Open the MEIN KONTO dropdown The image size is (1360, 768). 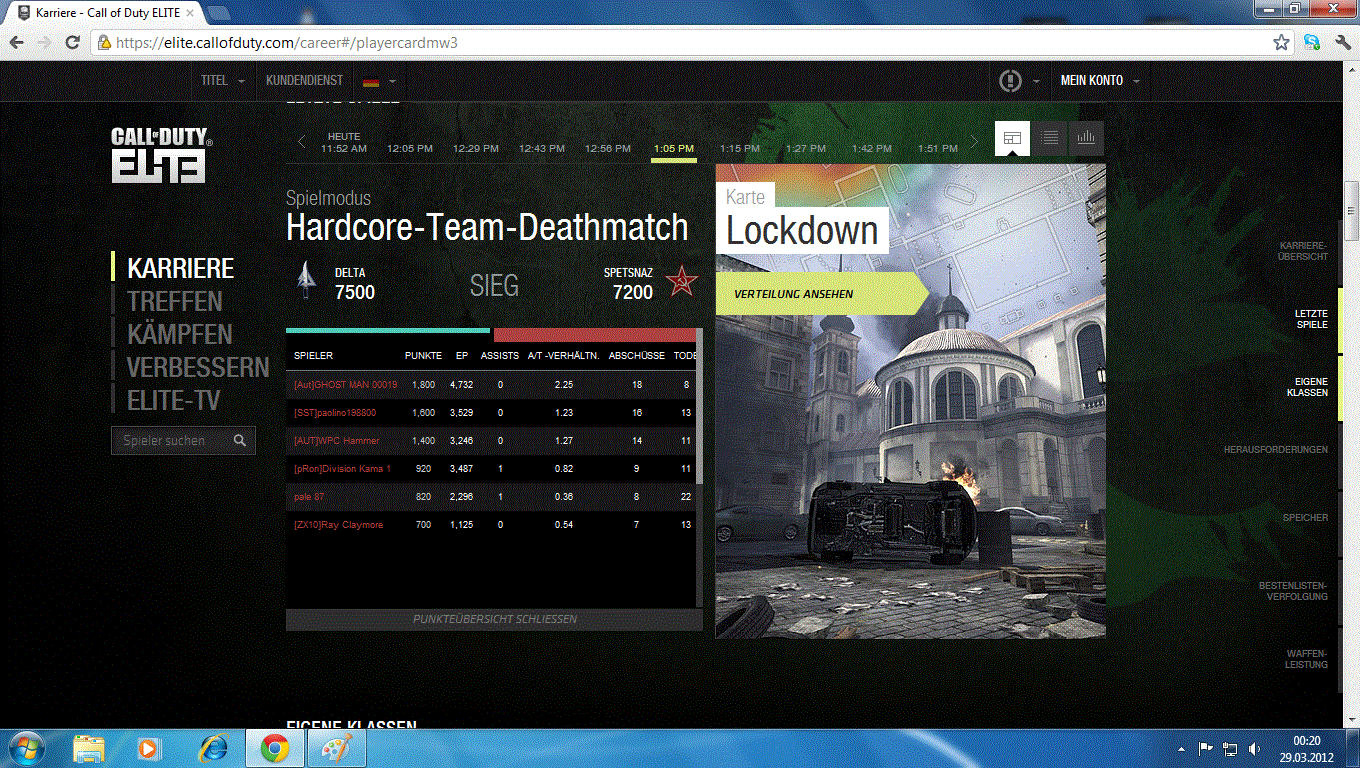[x=1099, y=81]
